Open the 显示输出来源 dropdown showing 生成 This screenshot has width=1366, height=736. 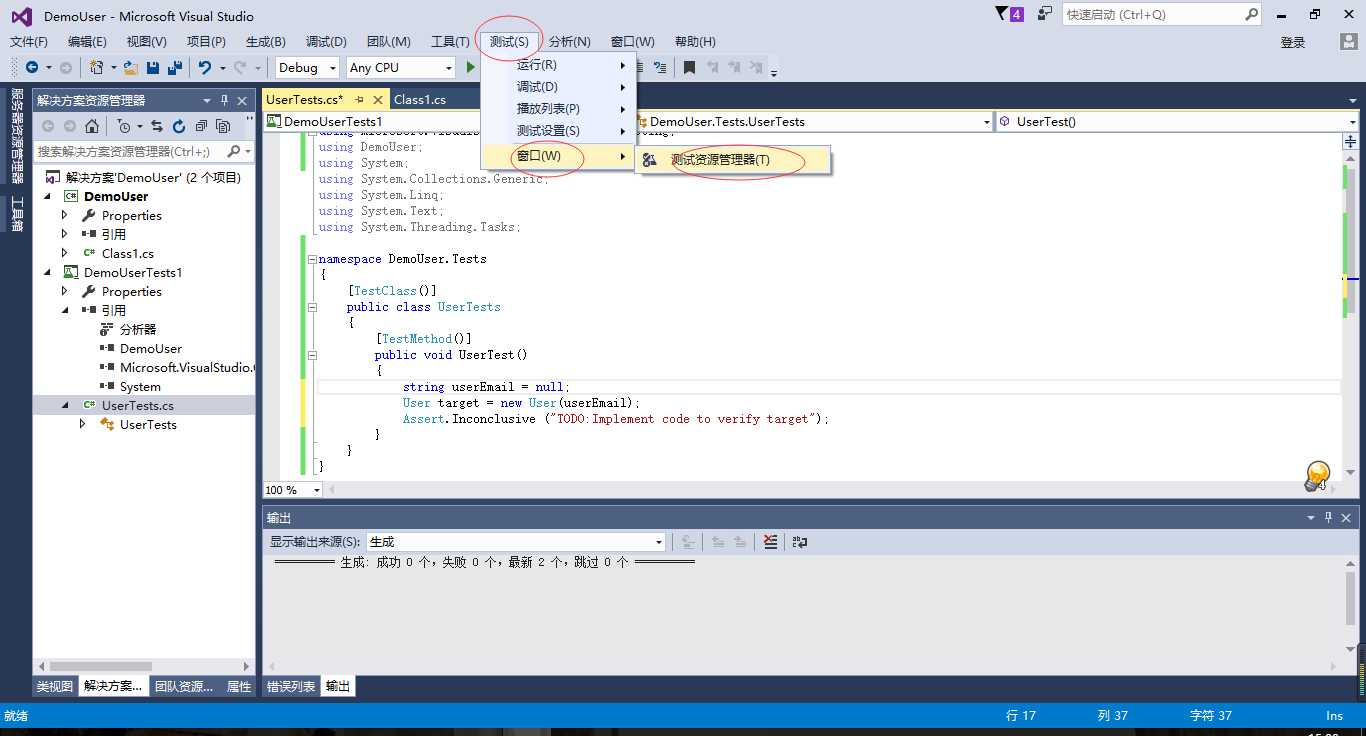[x=516, y=542]
